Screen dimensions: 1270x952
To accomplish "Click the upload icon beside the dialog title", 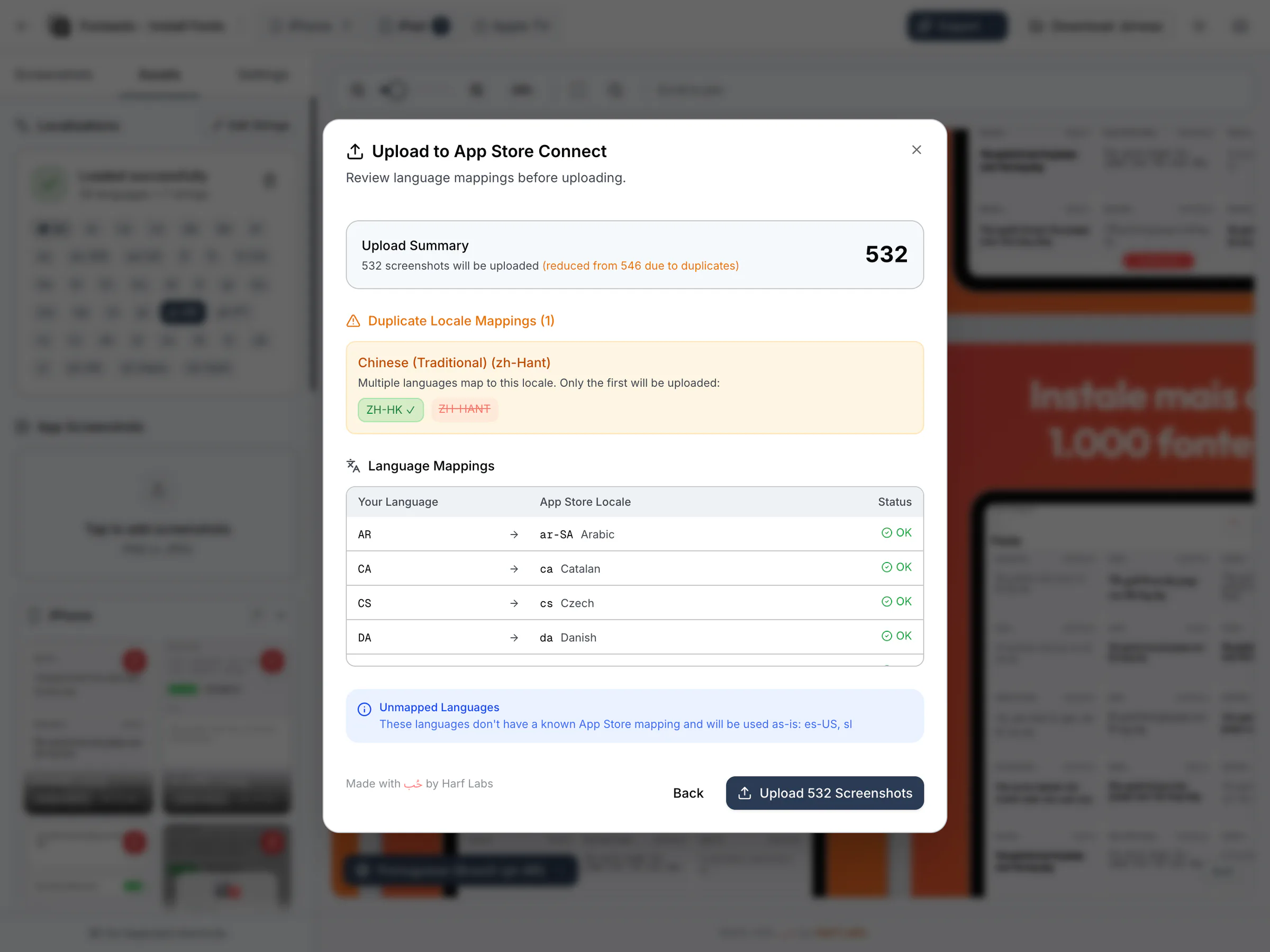I will (x=355, y=151).
